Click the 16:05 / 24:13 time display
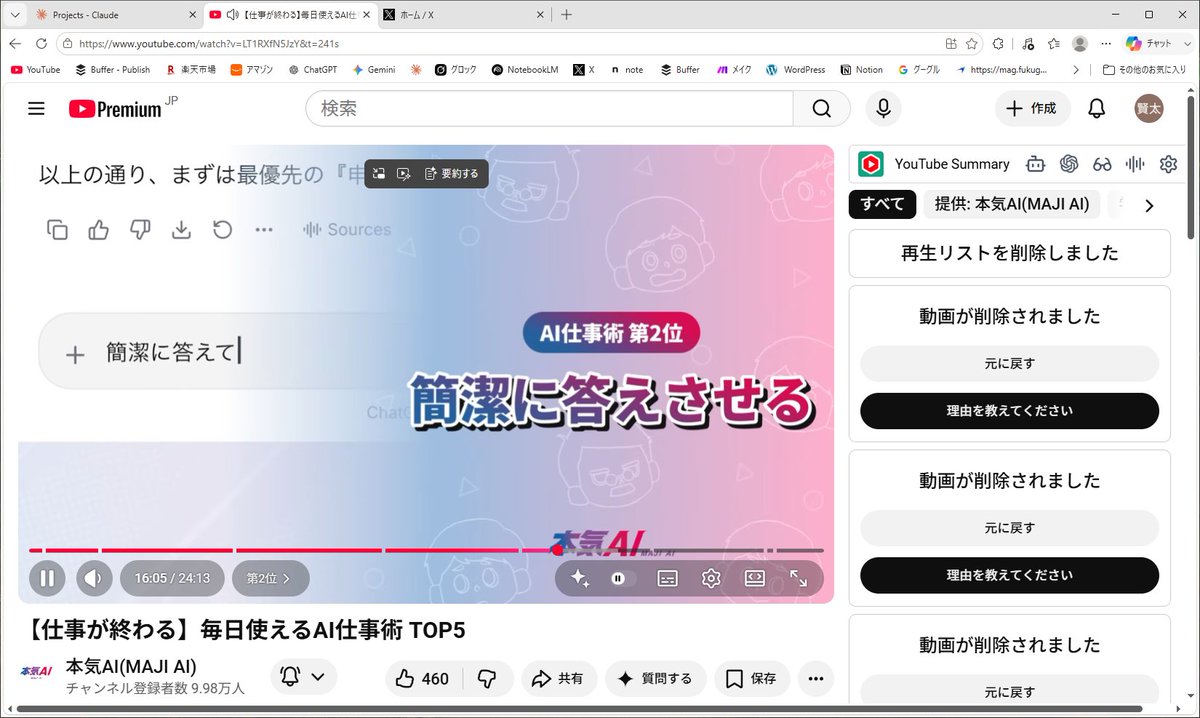Screen dimensions: 1200x718 pyautogui.click(x=172, y=578)
